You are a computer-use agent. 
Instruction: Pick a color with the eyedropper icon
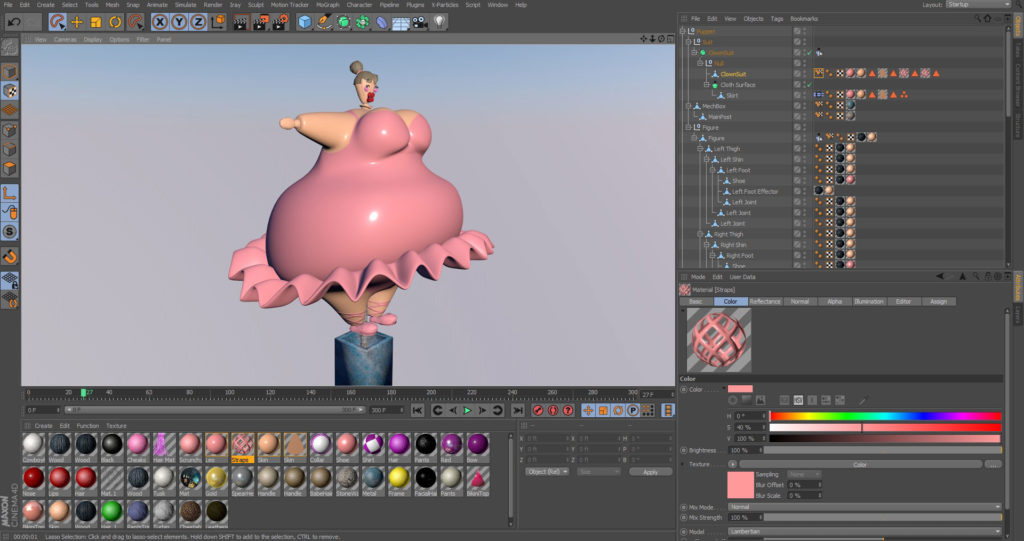coord(863,400)
